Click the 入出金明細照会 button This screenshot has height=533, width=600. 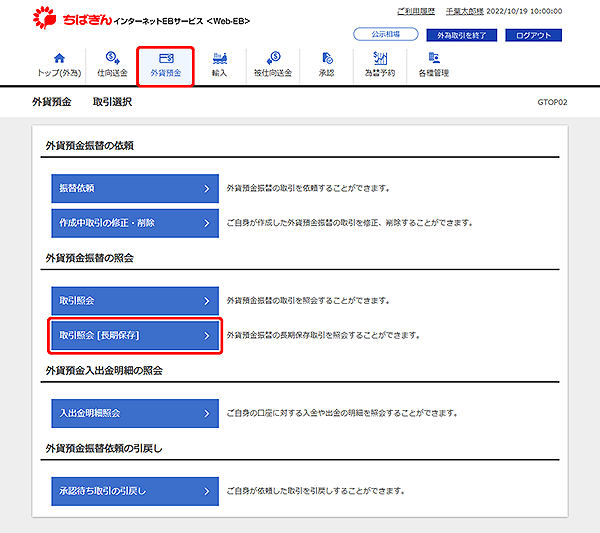pos(135,413)
